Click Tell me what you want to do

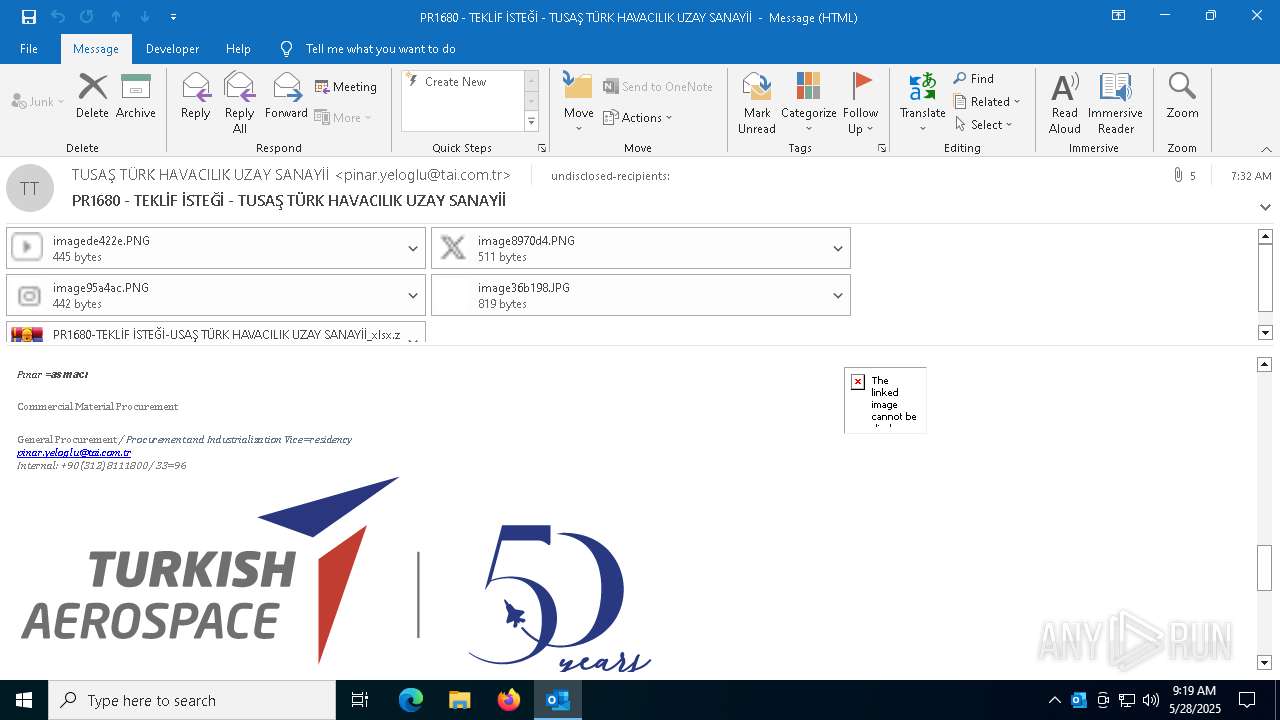coord(380,48)
